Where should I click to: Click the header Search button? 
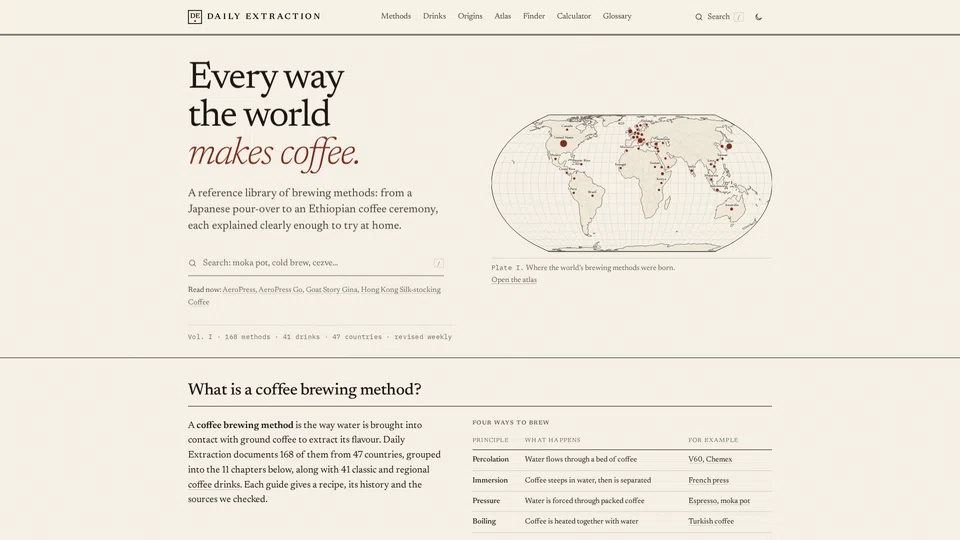tap(719, 17)
